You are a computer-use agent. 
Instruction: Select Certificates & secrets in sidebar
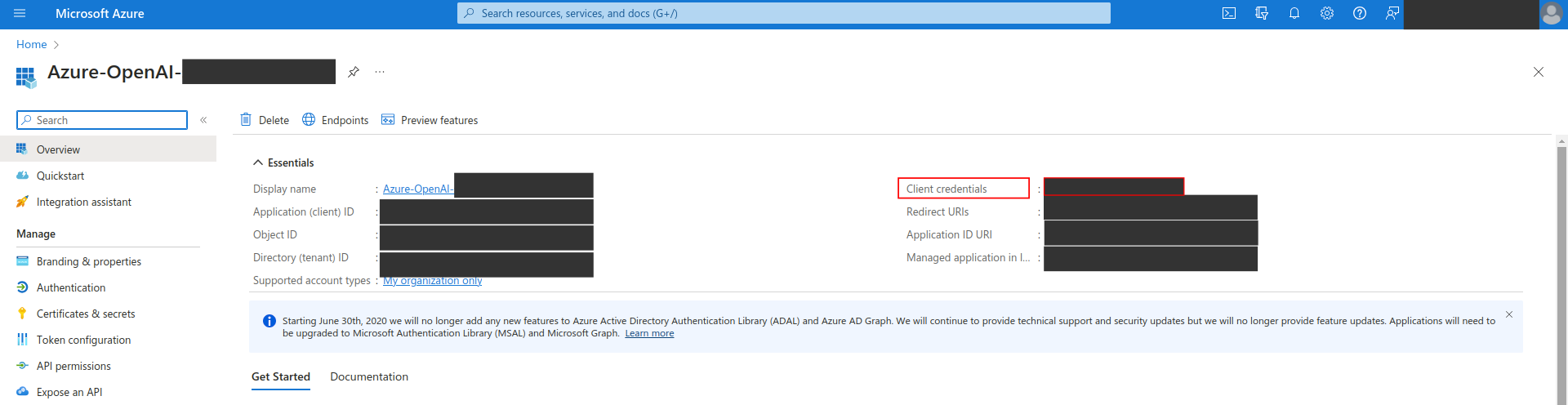point(86,314)
